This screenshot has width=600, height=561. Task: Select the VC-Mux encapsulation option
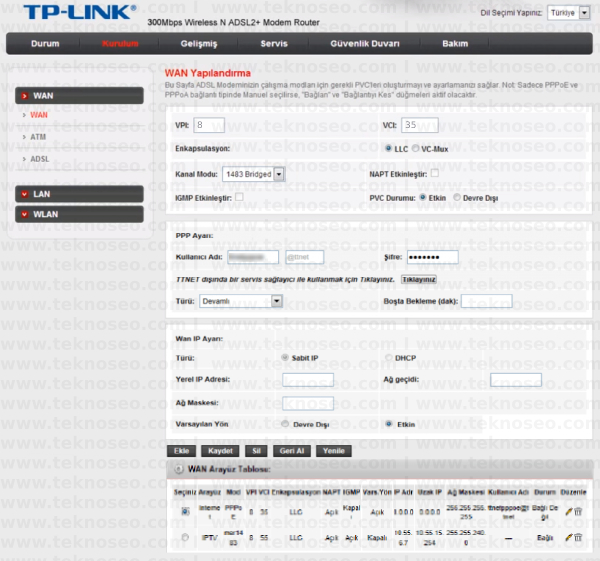point(415,148)
